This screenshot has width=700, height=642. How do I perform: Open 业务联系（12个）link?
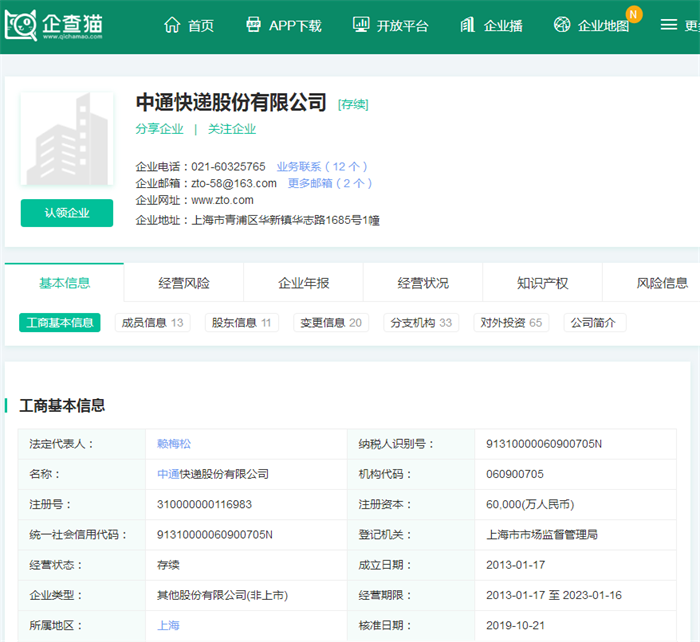[x=322, y=167]
